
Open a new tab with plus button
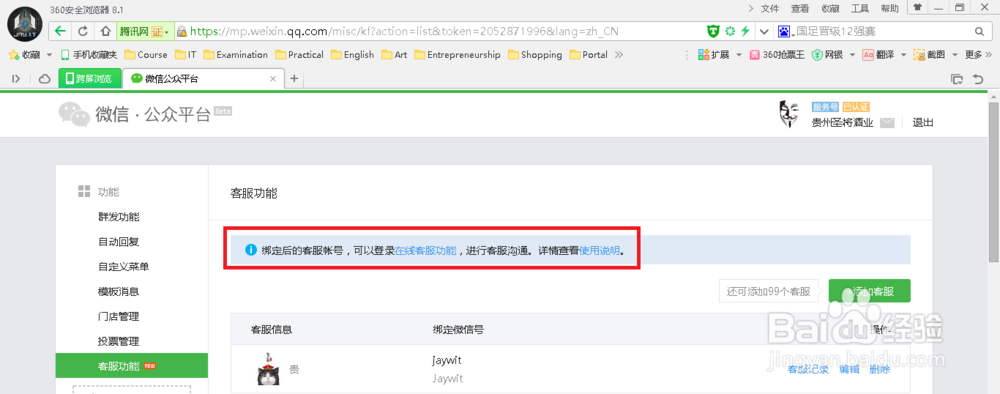294,78
